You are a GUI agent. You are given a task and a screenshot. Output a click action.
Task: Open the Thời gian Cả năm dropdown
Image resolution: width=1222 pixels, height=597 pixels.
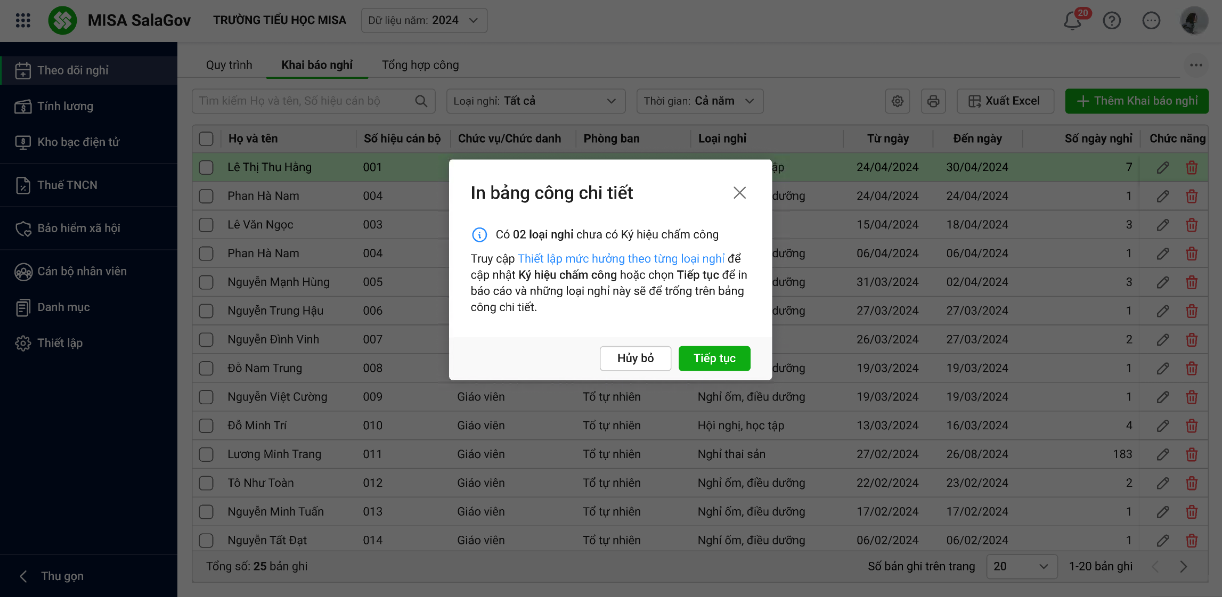(700, 101)
